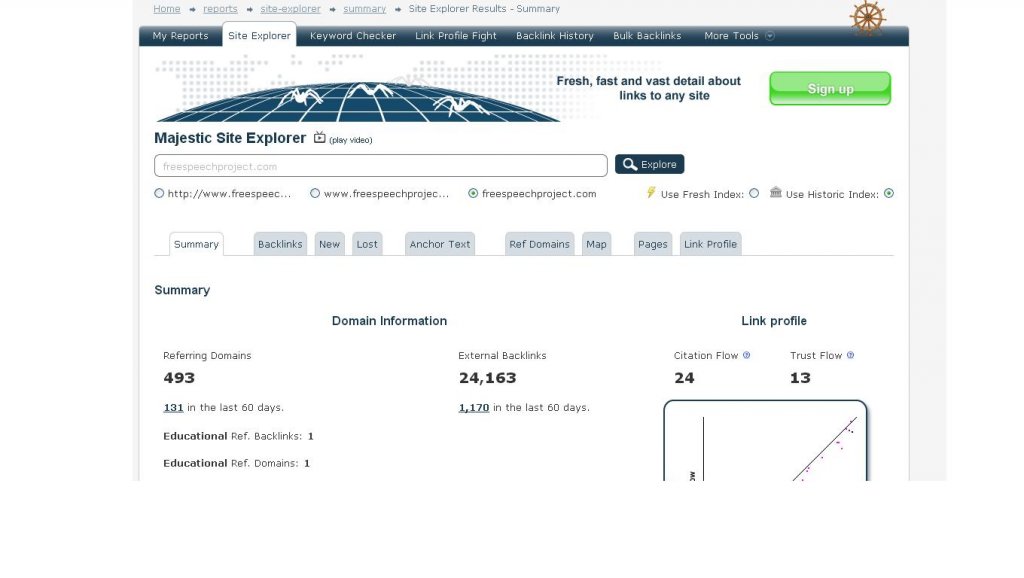Click the Fresh Index lightning icon
The width and height of the screenshot is (1024, 578).
point(651,193)
